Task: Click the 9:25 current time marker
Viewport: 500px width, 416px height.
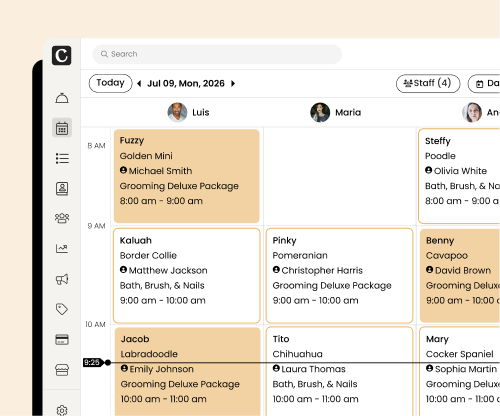Action: (92, 362)
